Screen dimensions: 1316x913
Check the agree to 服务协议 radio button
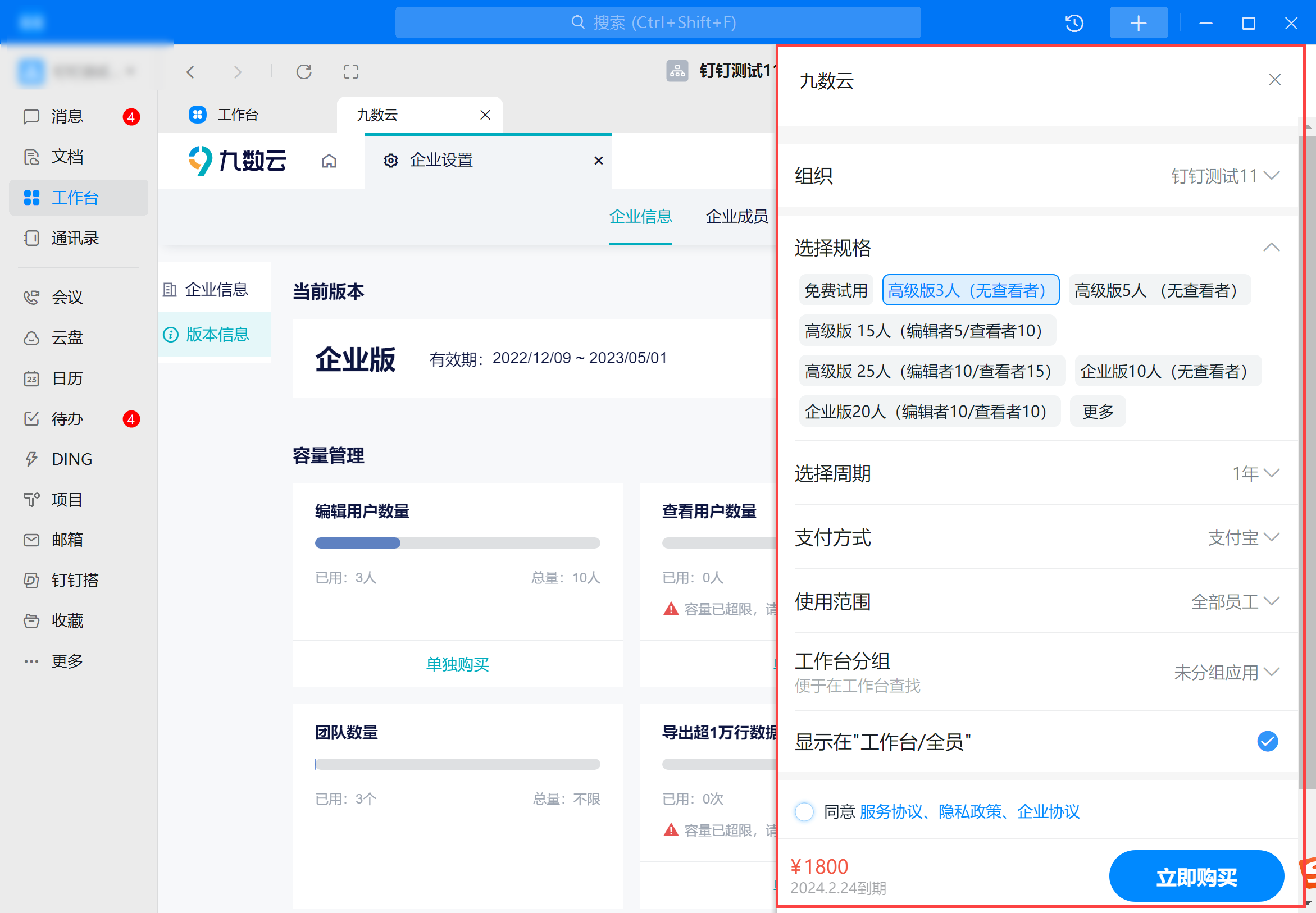pyautogui.click(x=804, y=811)
